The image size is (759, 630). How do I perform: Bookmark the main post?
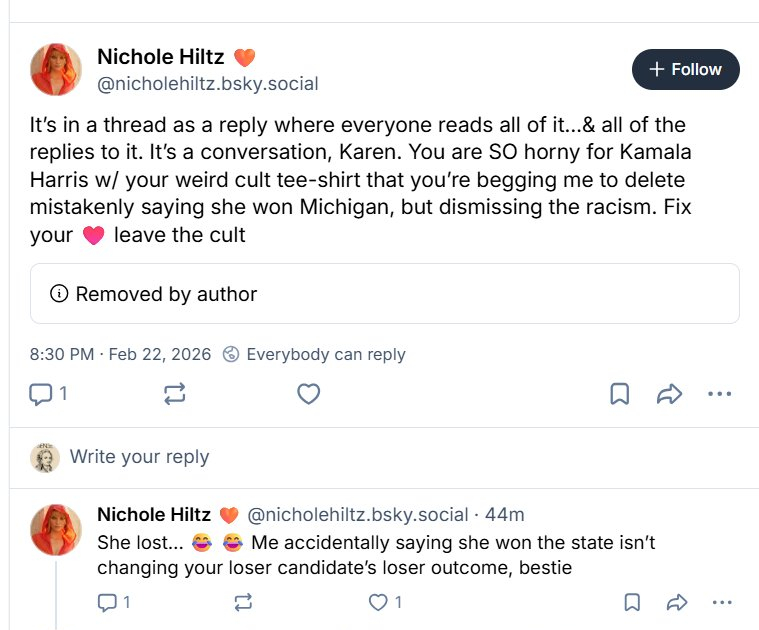coord(620,394)
